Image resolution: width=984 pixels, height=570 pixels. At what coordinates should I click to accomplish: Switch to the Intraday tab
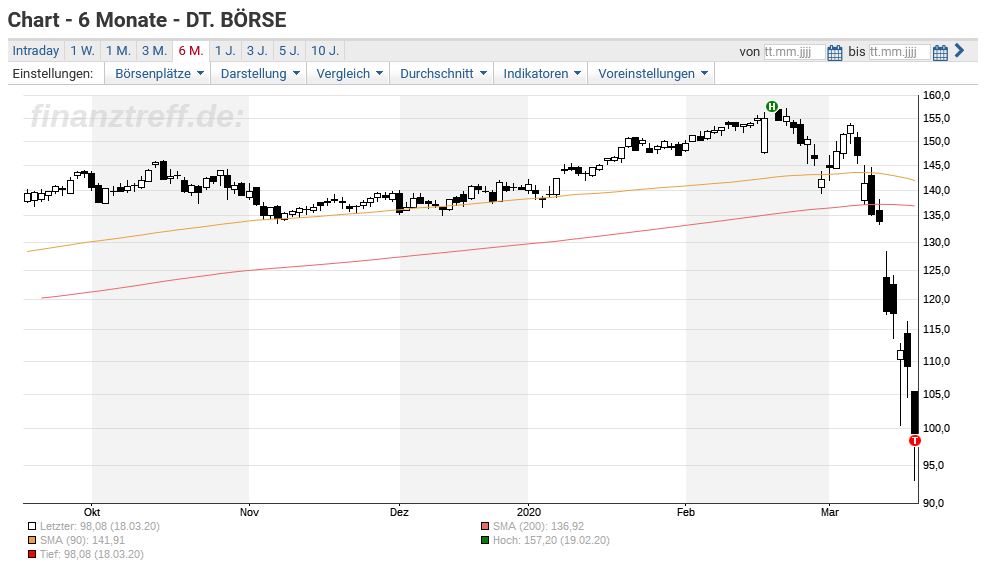(x=36, y=51)
